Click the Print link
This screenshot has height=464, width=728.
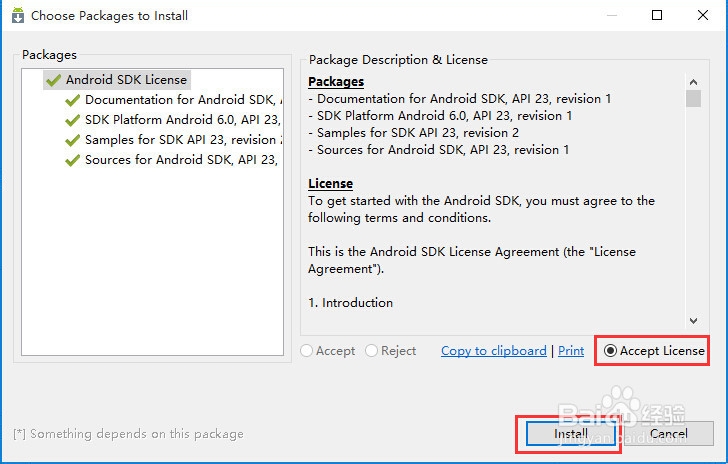571,351
